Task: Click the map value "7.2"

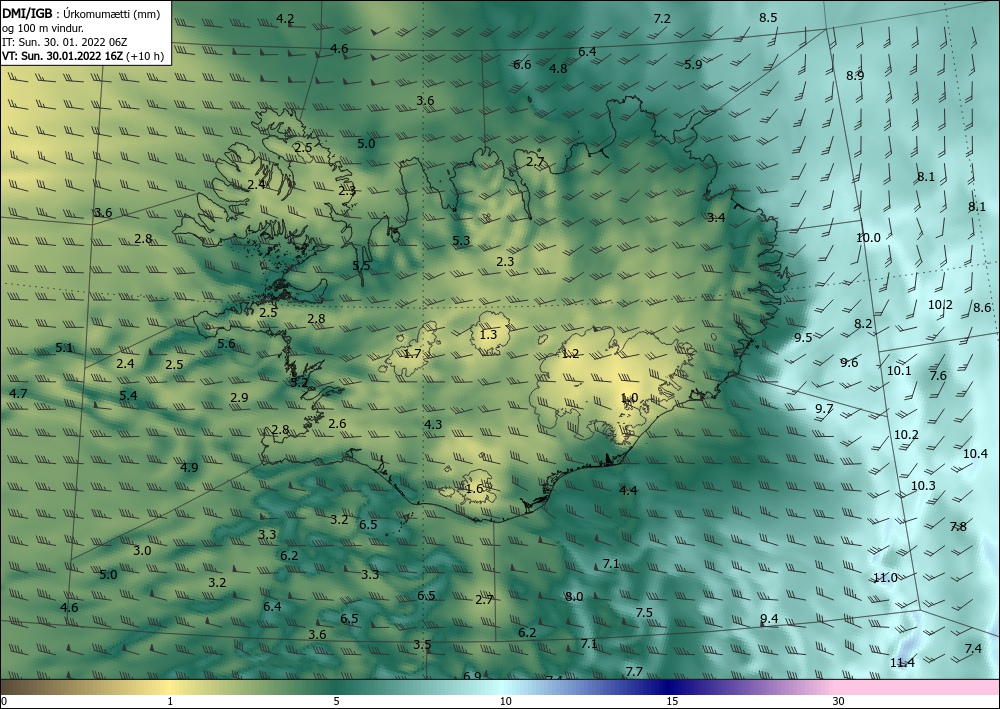Action: (662, 18)
